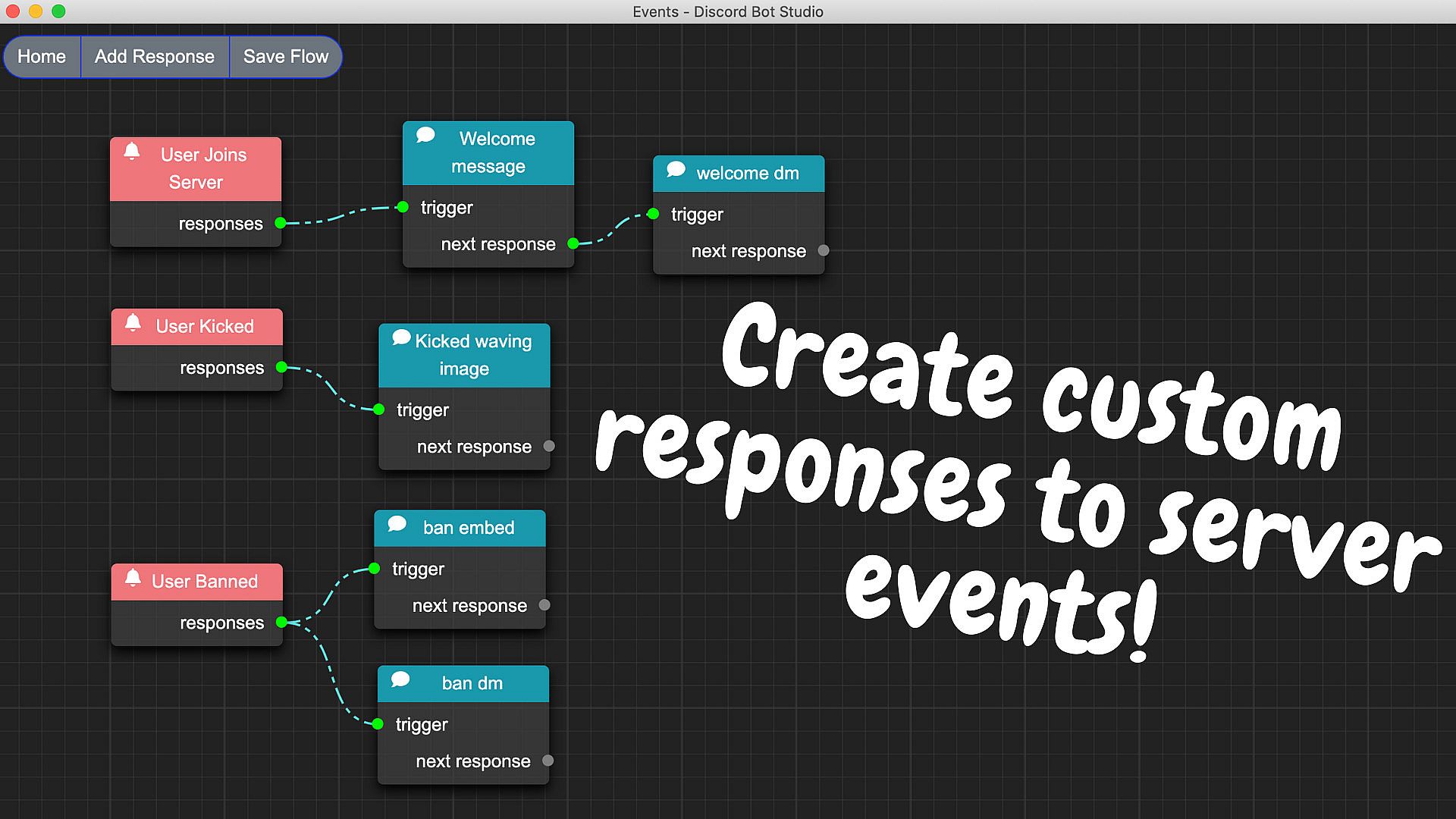Click grey next response port on welcome dm
This screenshot has width=1456, height=819.
pos(824,250)
